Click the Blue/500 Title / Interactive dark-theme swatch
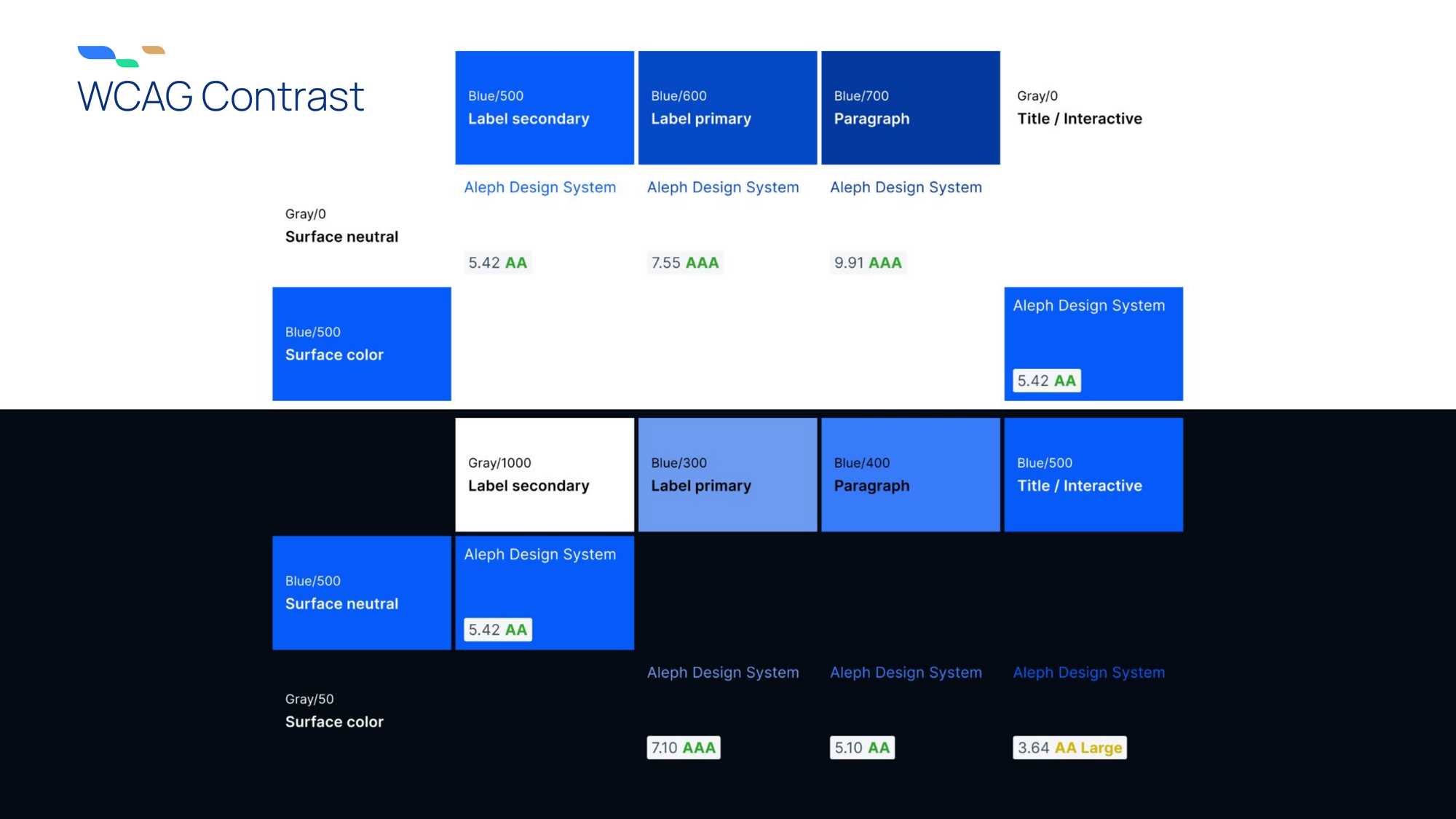The image size is (1456, 819). (x=1093, y=475)
